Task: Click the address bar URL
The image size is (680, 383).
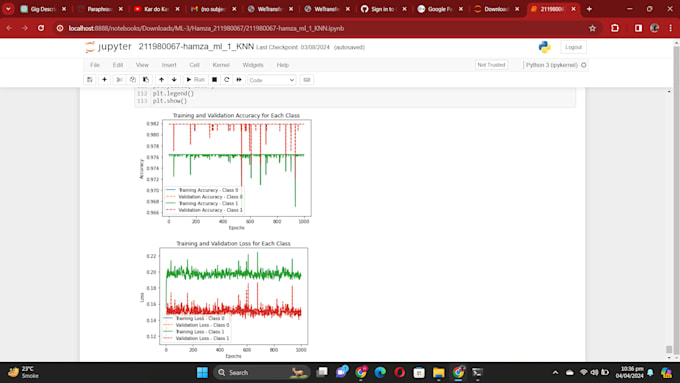Action: (x=206, y=28)
